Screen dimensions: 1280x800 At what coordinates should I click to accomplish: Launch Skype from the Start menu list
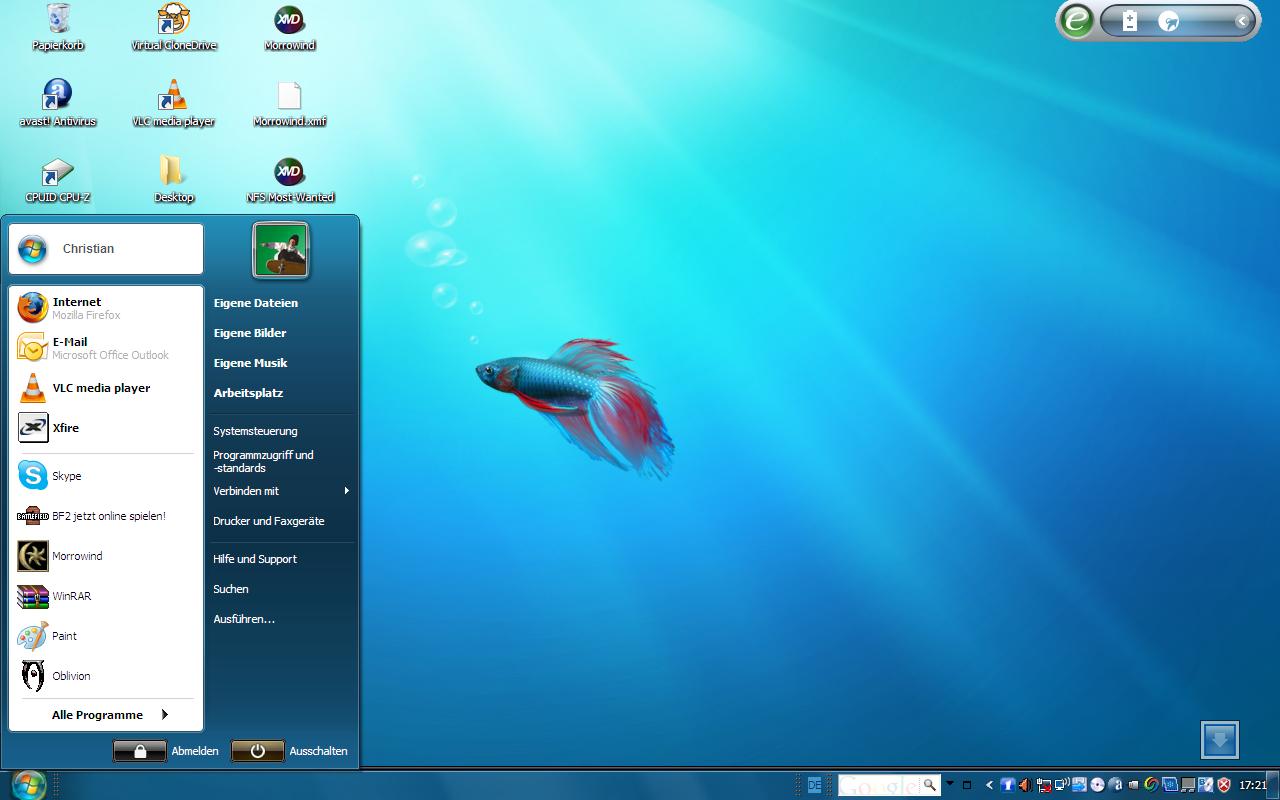[x=66, y=476]
